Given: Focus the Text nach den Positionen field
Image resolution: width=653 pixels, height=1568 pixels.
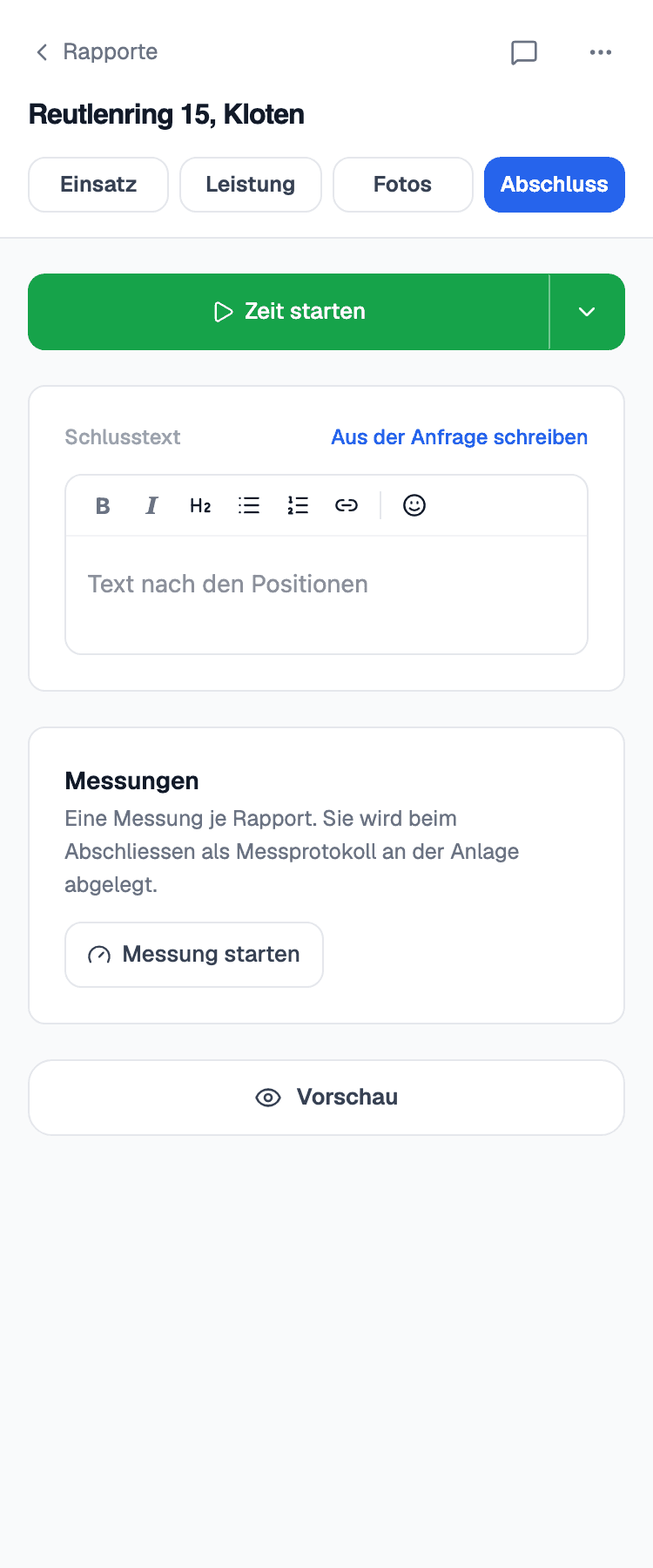Looking at the screenshot, I should point(326,595).
